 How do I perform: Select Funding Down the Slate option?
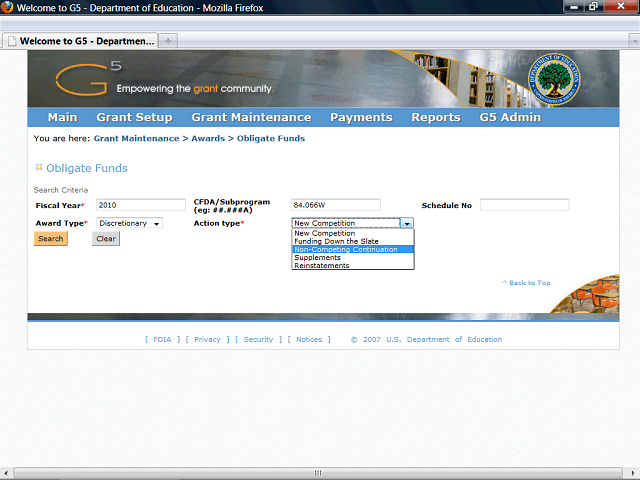(353, 241)
